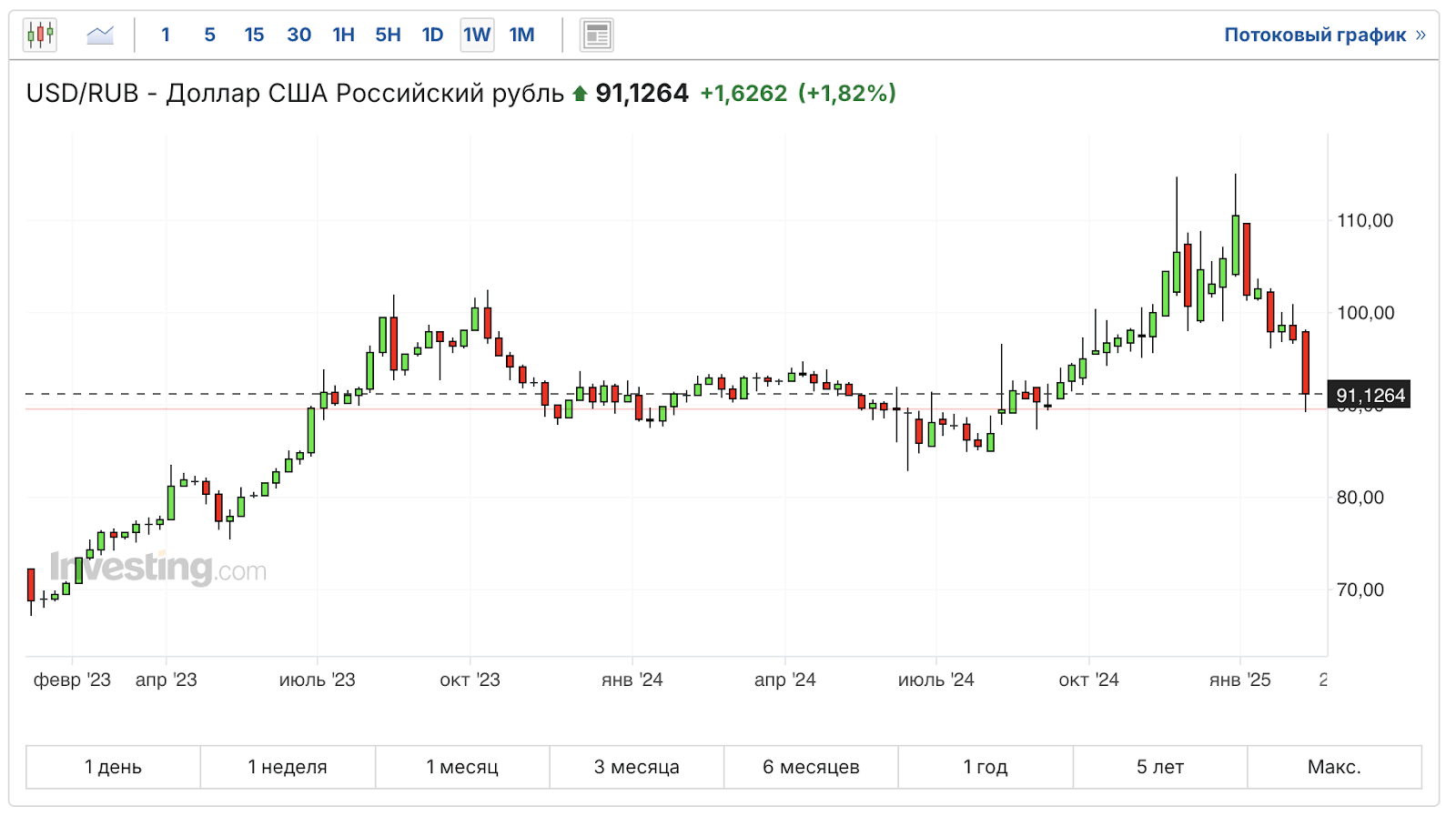Select the 15-minute interval
1456x826 pixels.
point(254,35)
